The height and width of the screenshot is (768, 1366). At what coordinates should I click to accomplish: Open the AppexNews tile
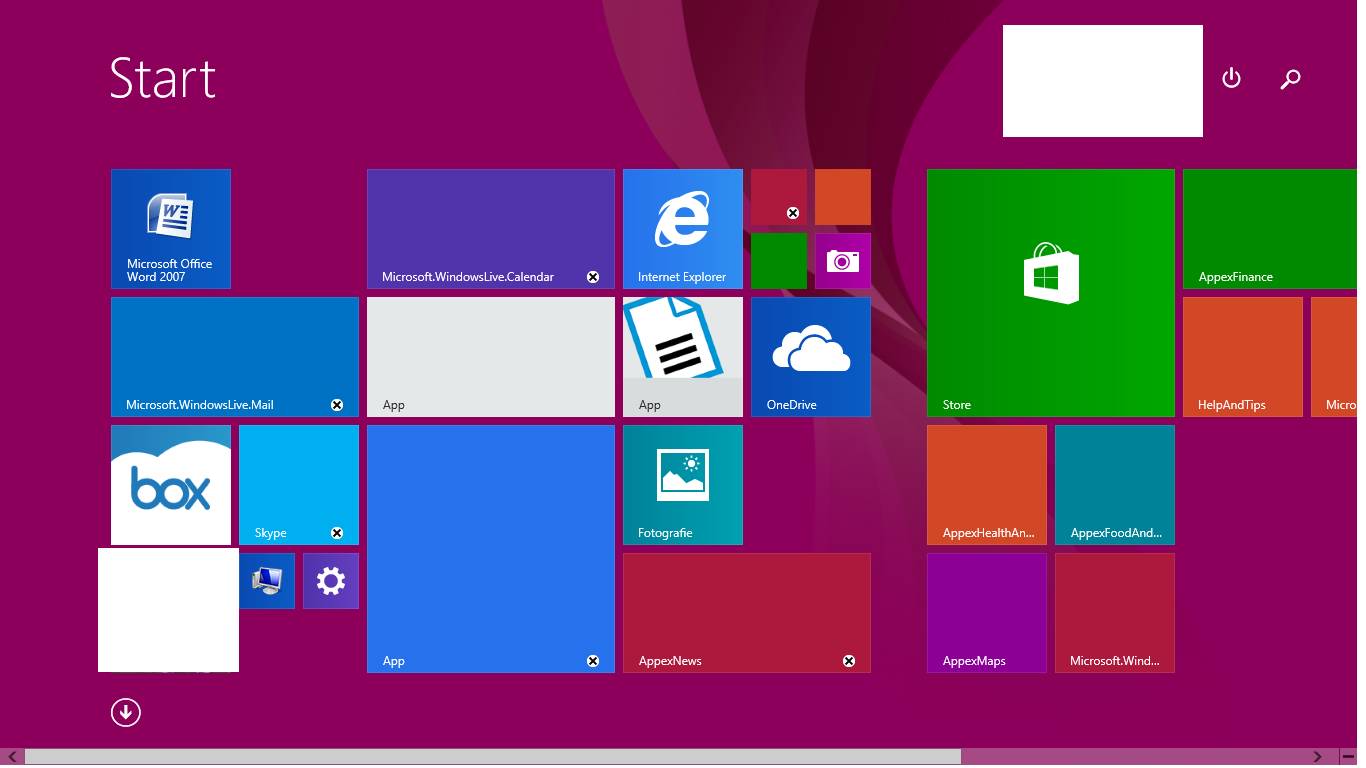pos(747,613)
